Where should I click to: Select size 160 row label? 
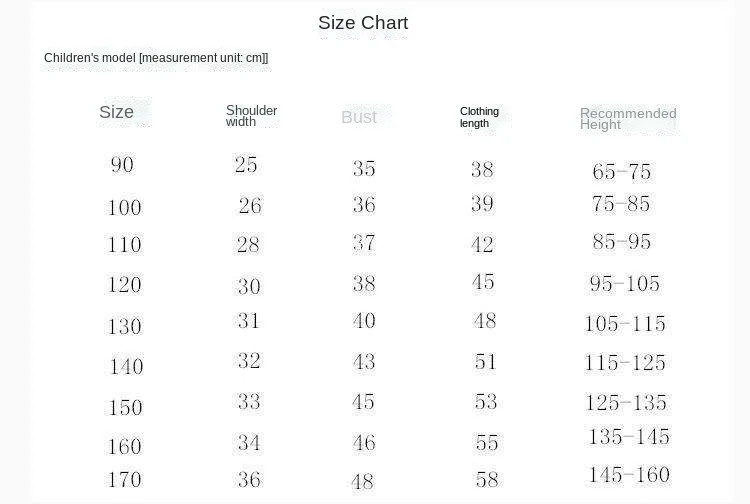(124, 447)
